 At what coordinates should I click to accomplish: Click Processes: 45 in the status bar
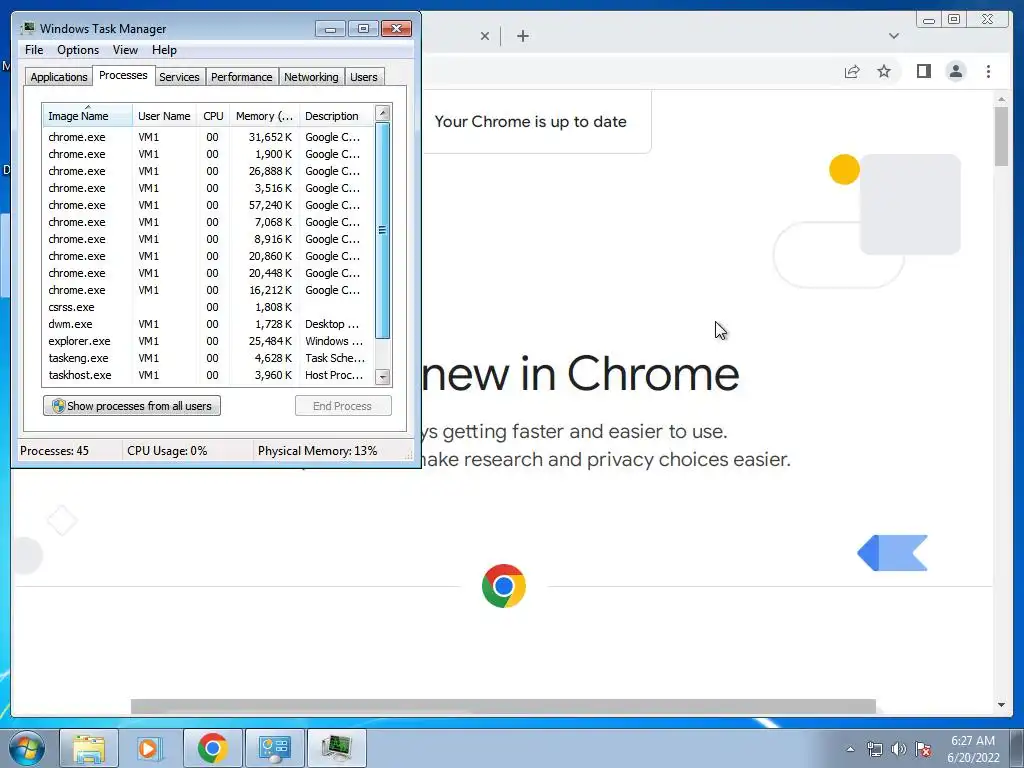(54, 451)
